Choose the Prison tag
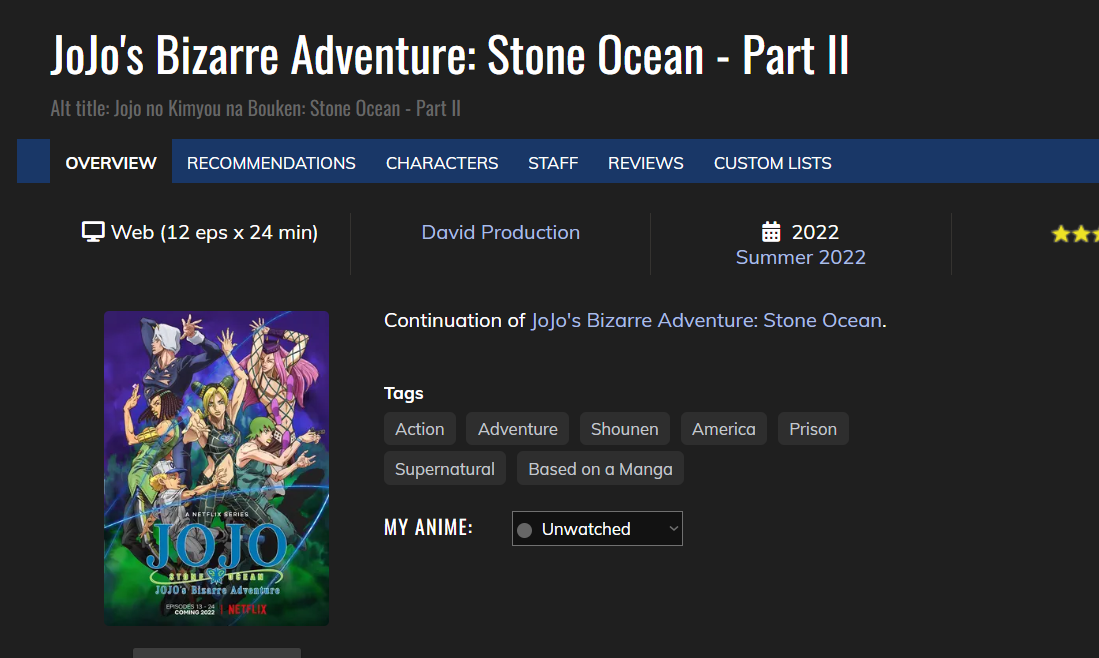1099x658 pixels. point(812,429)
